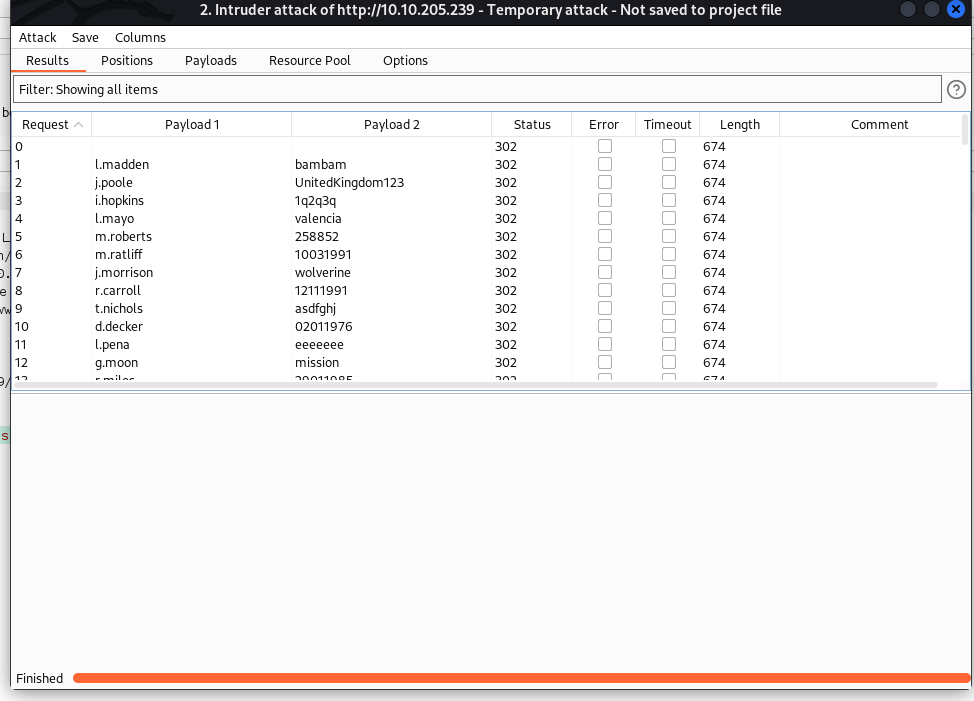The width and height of the screenshot is (974, 701).
Task: Click the orange finished progress bar
Action: pos(520,678)
